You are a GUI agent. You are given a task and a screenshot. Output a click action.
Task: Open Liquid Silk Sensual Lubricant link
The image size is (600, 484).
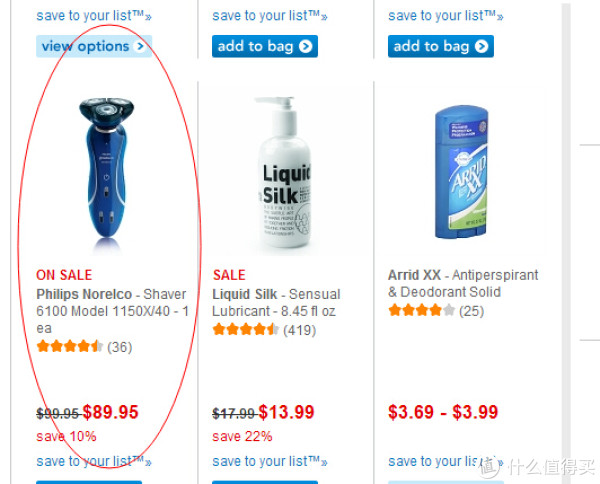(276, 302)
